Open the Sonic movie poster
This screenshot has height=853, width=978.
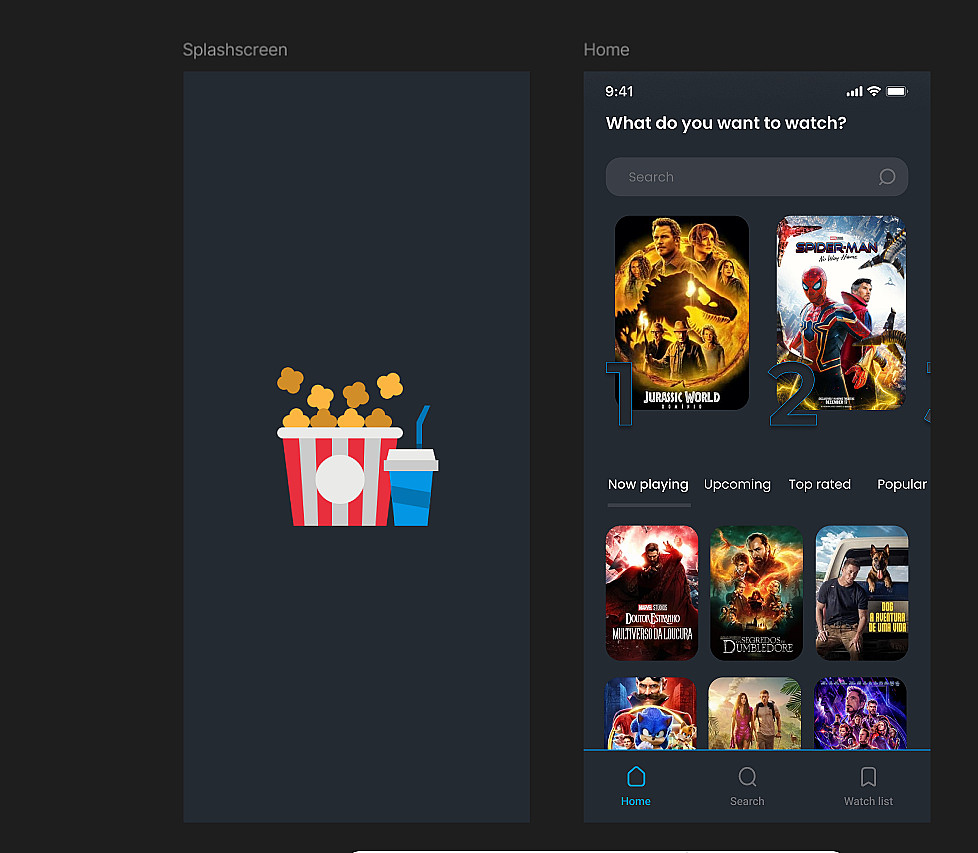tap(651, 713)
